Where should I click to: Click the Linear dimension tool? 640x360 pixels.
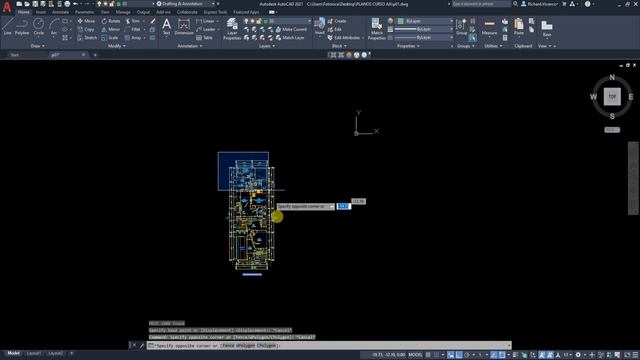(206, 21)
